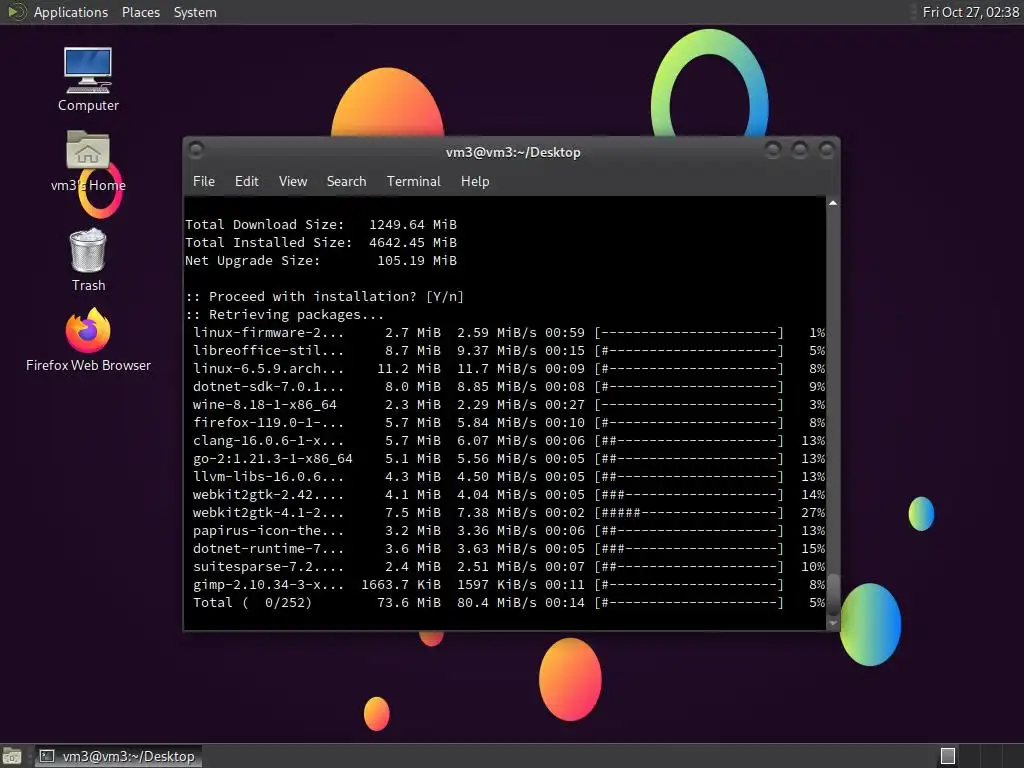The width and height of the screenshot is (1024, 768).
Task: Open the terminal File menu
Action: click(x=204, y=181)
